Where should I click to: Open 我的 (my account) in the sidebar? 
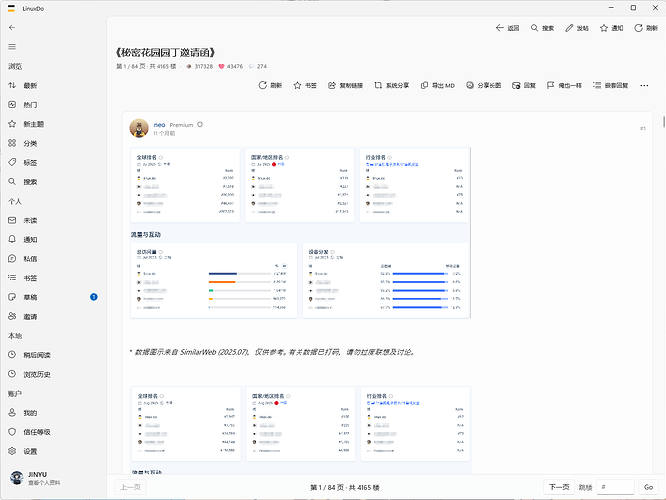pyautogui.click(x=53, y=412)
